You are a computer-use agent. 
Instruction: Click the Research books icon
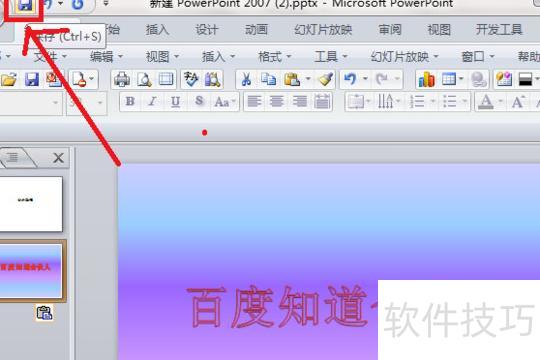click(213, 80)
